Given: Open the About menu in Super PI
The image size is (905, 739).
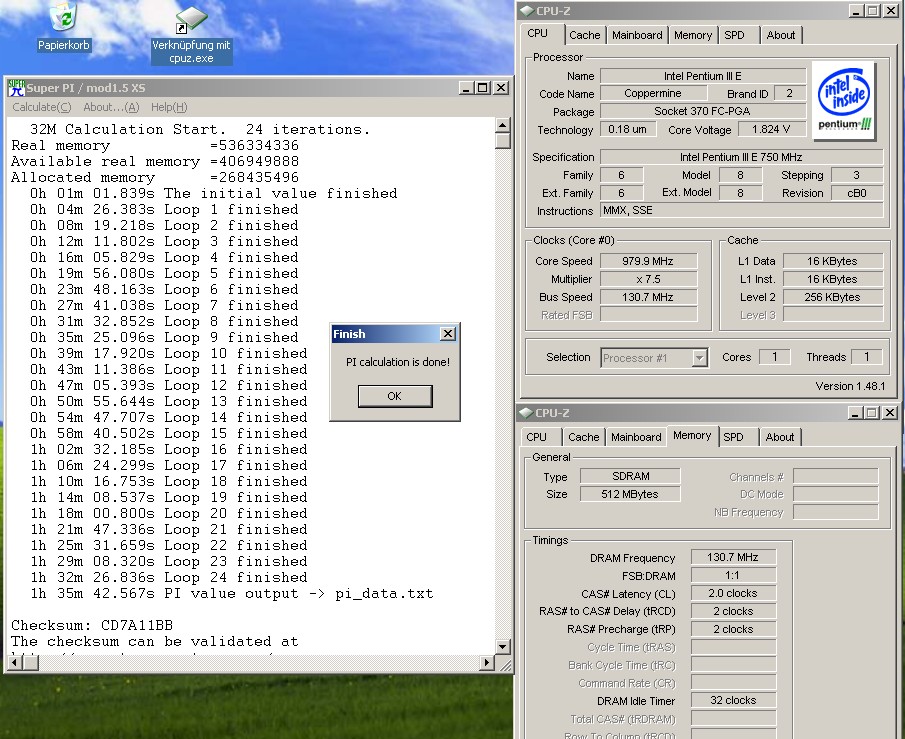Looking at the screenshot, I should pos(111,107).
